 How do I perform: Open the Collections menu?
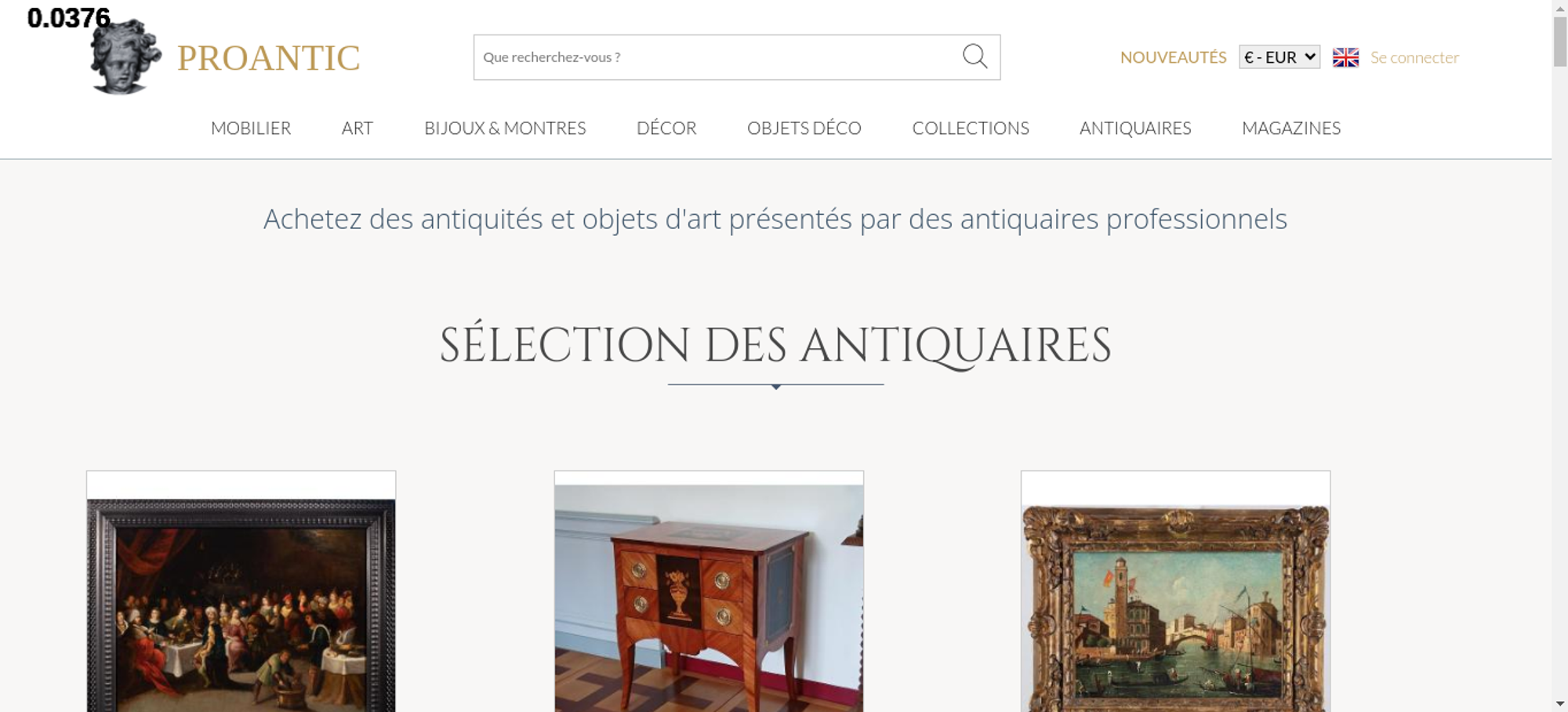pos(971,128)
